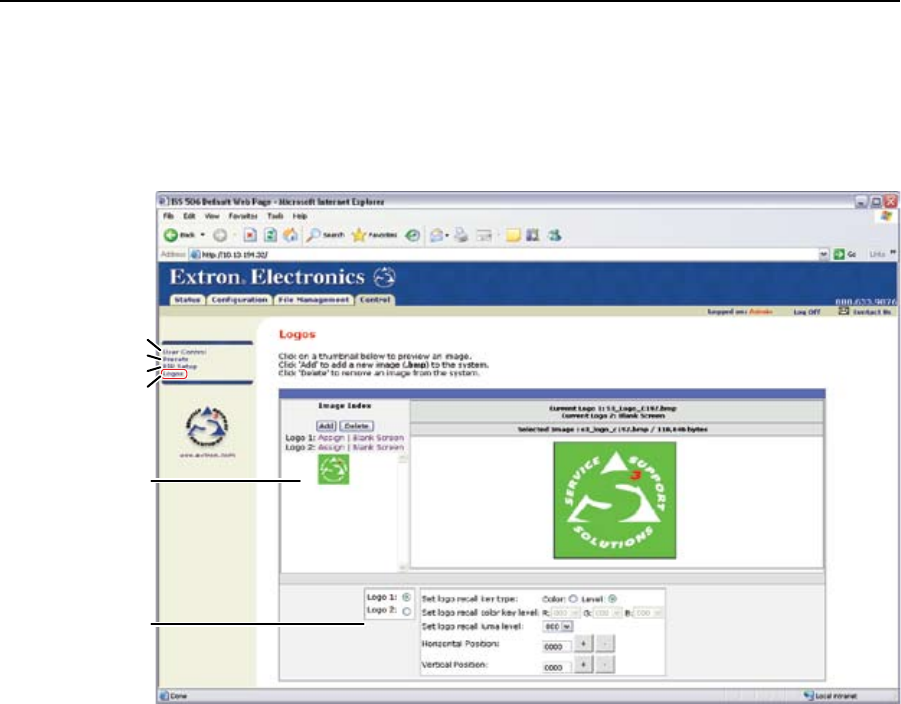Screen dimensions: 901x704
Task: Click www.extron.com link in sidebar
Action: pyautogui.click(x=207, y=455)
